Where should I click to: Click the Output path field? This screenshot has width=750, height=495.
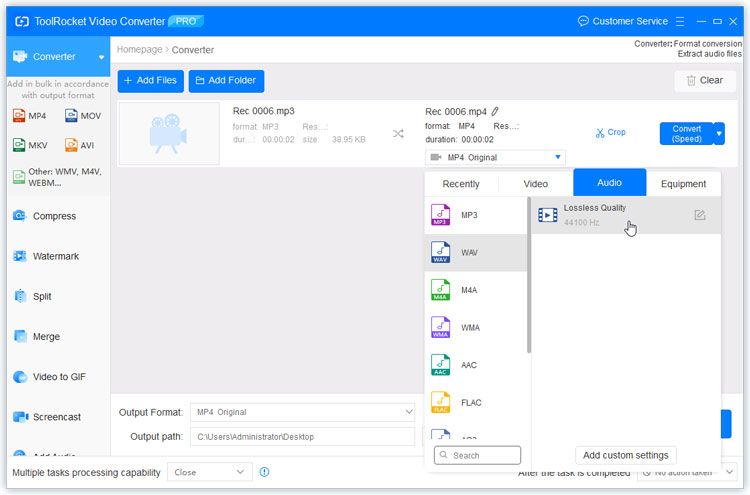302,437
